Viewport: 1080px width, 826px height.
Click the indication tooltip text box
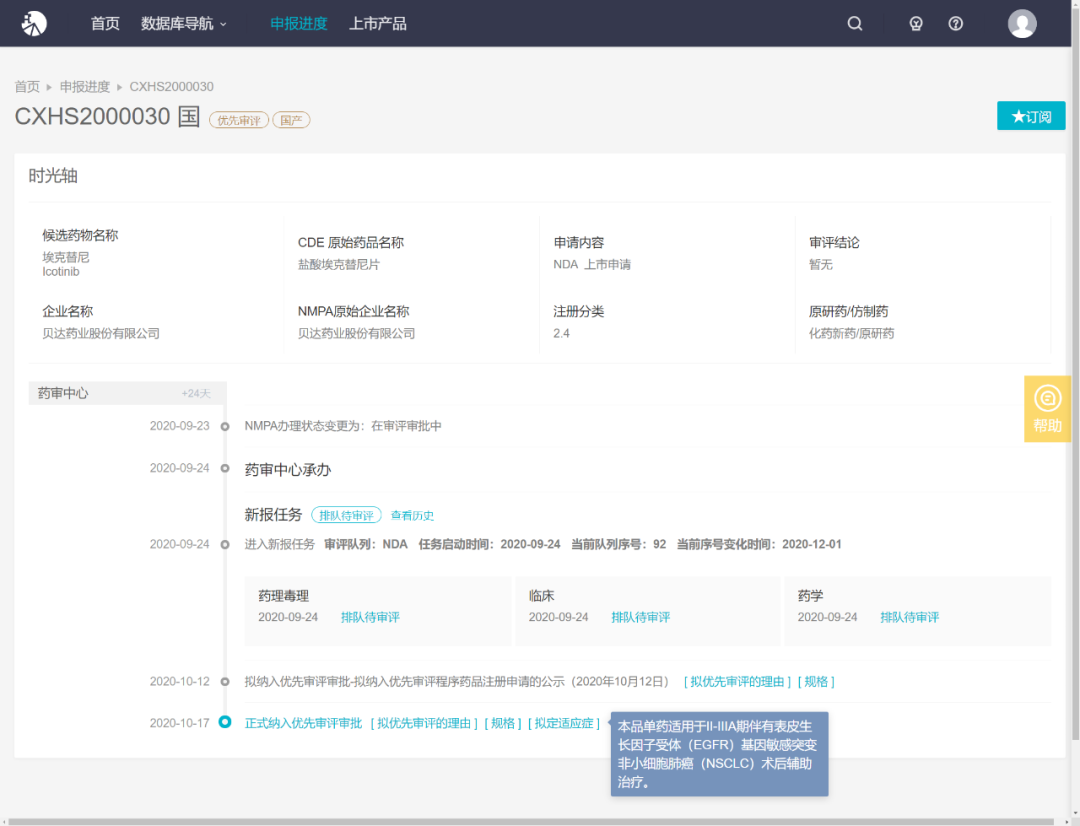[720, 754]
